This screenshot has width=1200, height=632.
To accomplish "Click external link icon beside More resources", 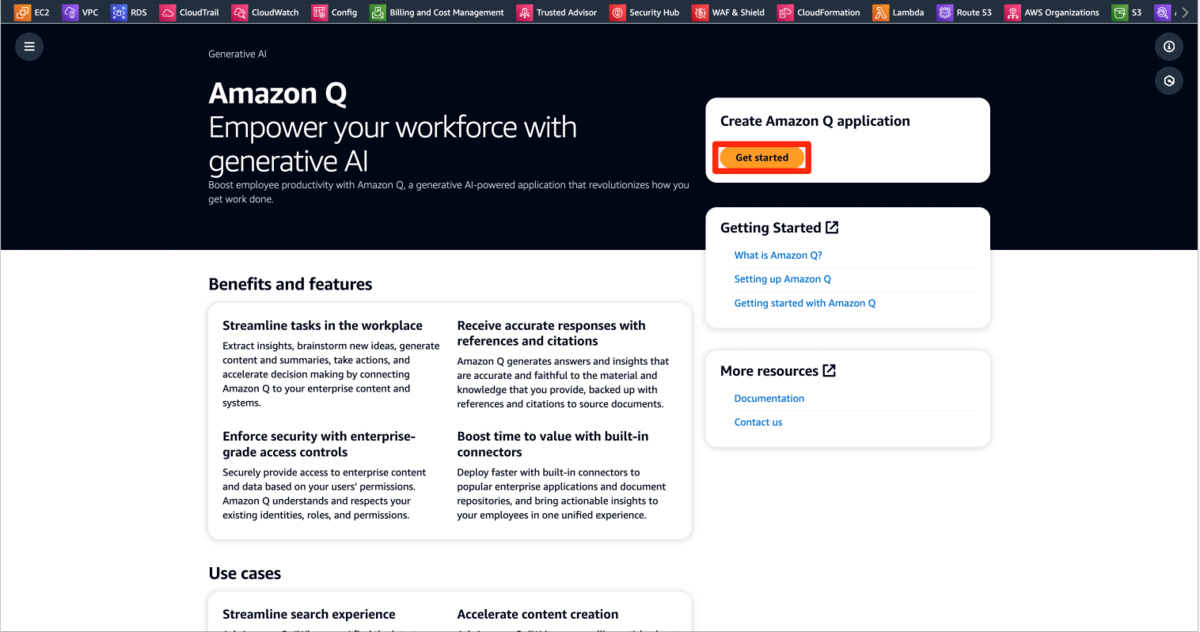I will tap(829, 370).
